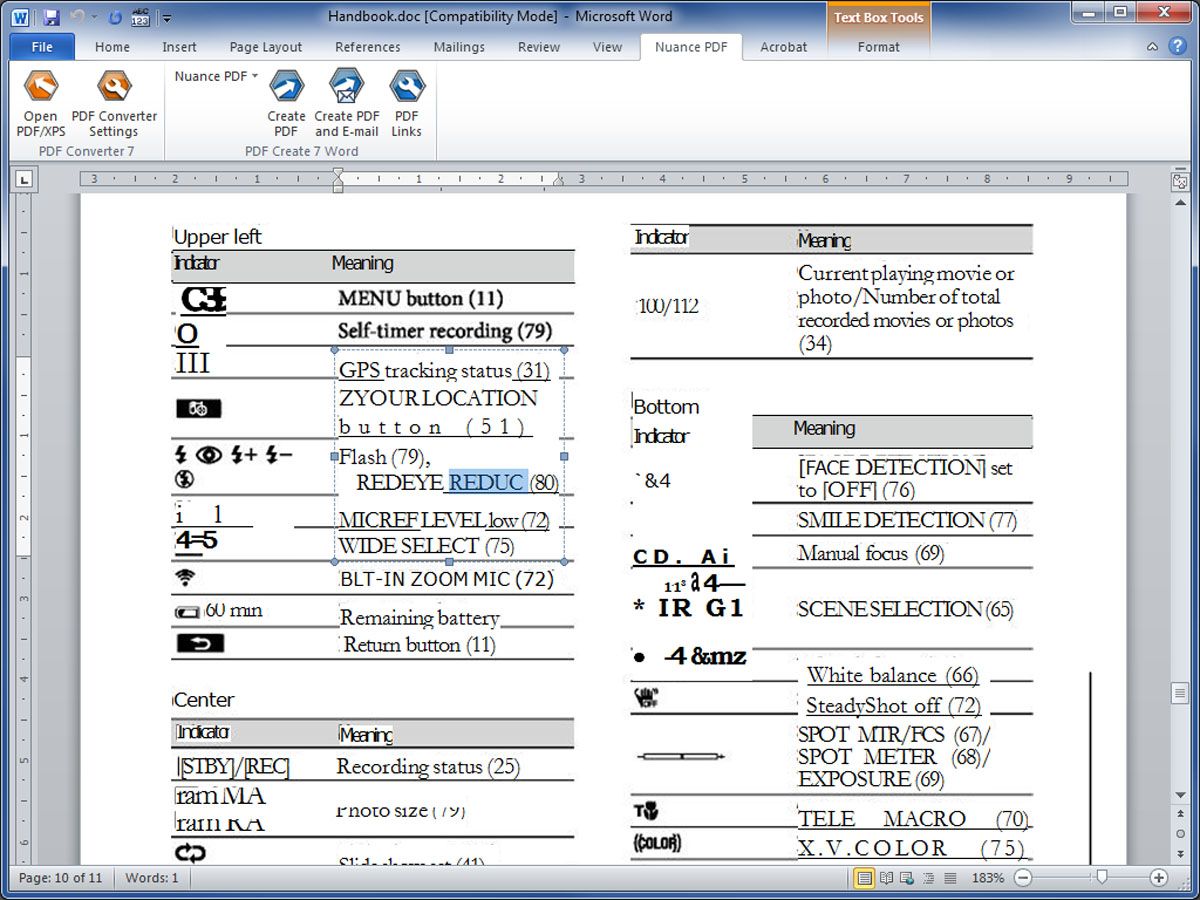Click the Upper left heading

(x=217, y=237)
